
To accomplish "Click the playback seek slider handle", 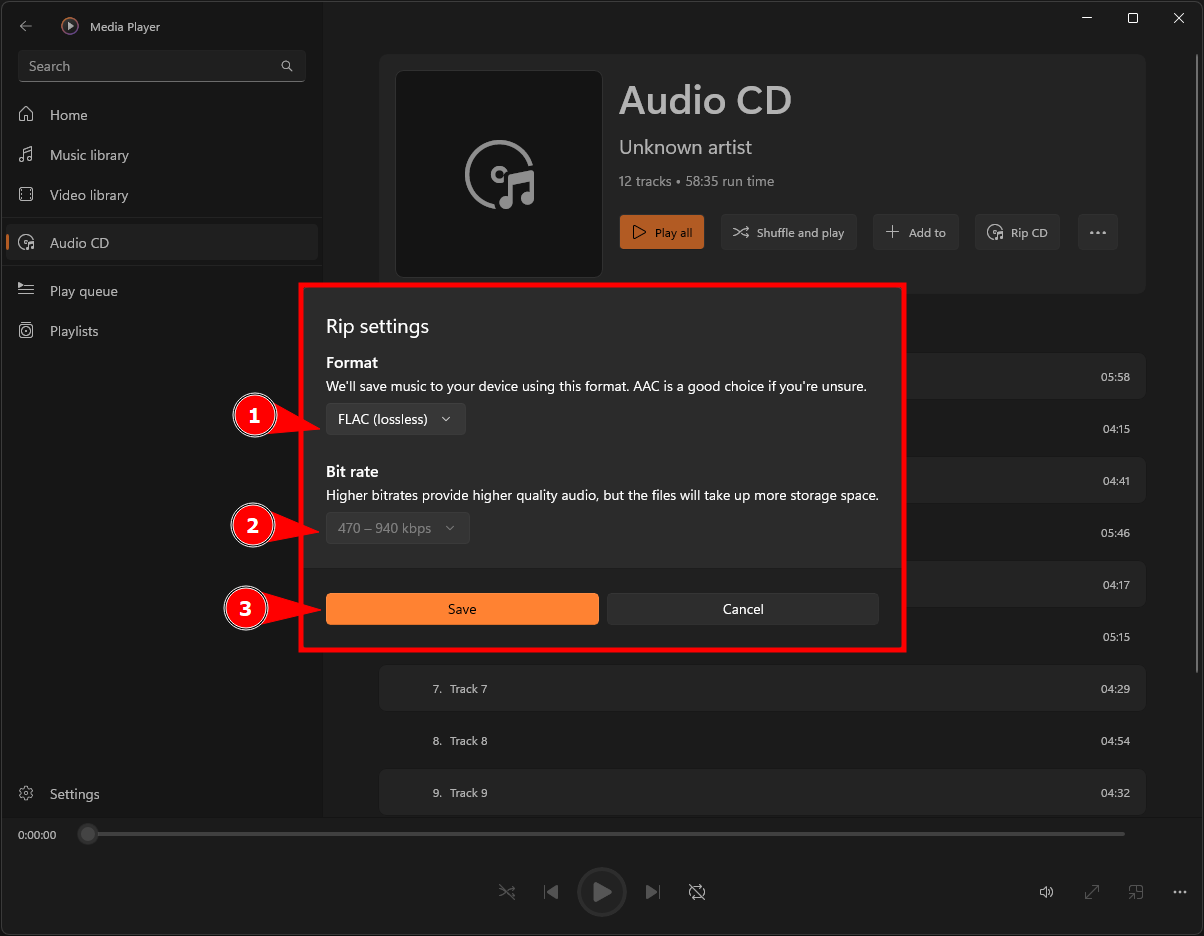I will pyautogui.click(x=88, y=834).
